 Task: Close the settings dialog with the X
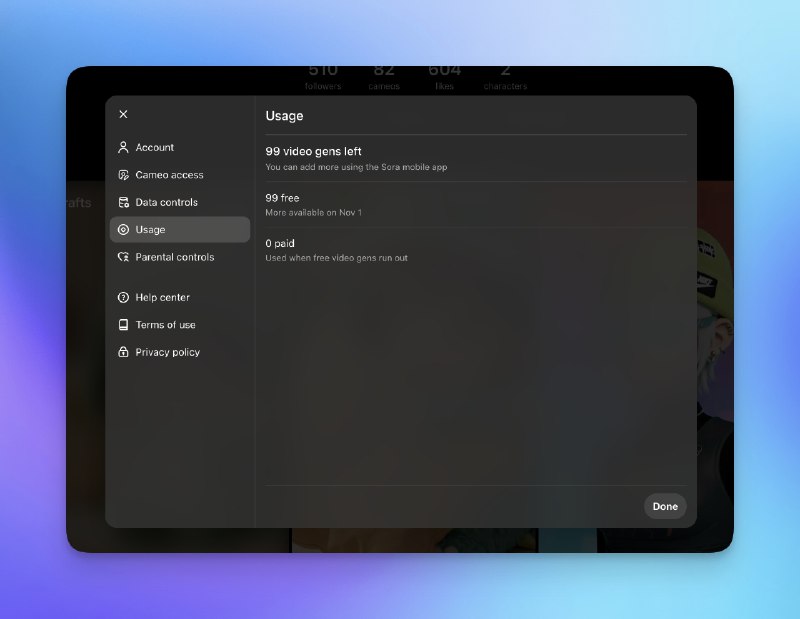click(123, 114)
